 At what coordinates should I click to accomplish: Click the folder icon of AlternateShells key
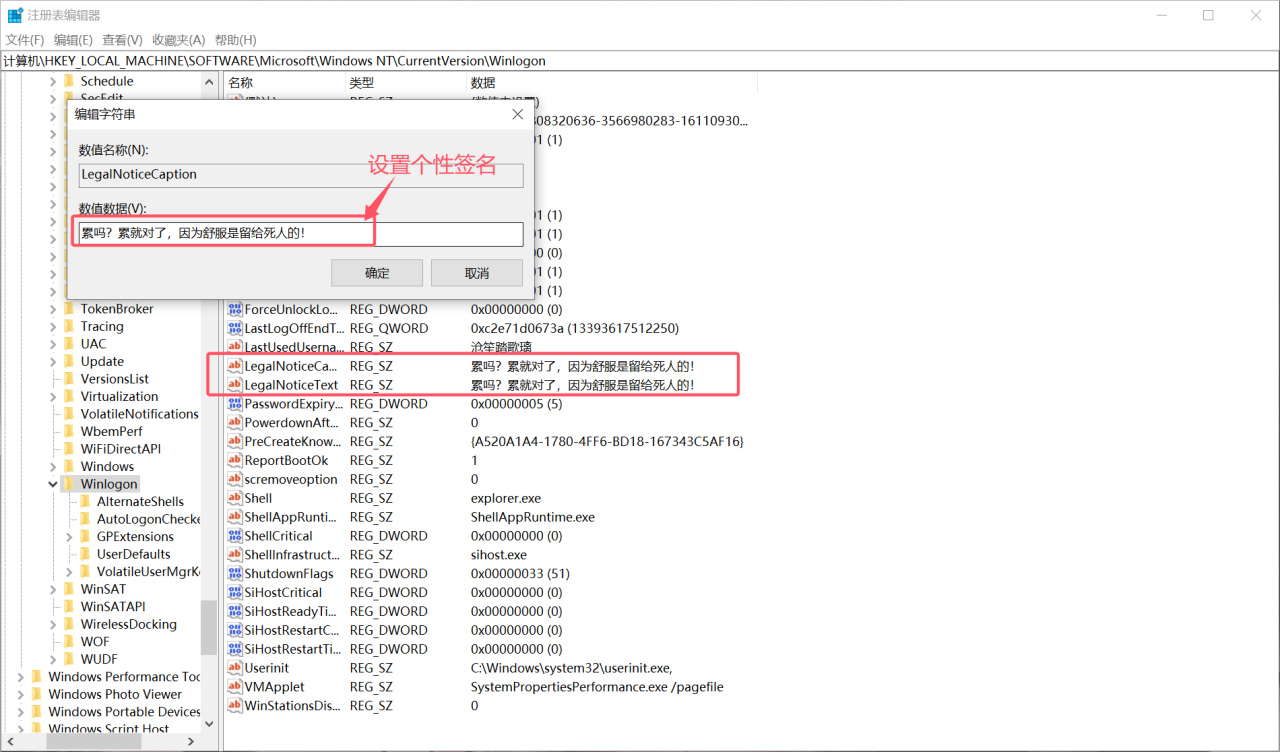tap(85, 501)
